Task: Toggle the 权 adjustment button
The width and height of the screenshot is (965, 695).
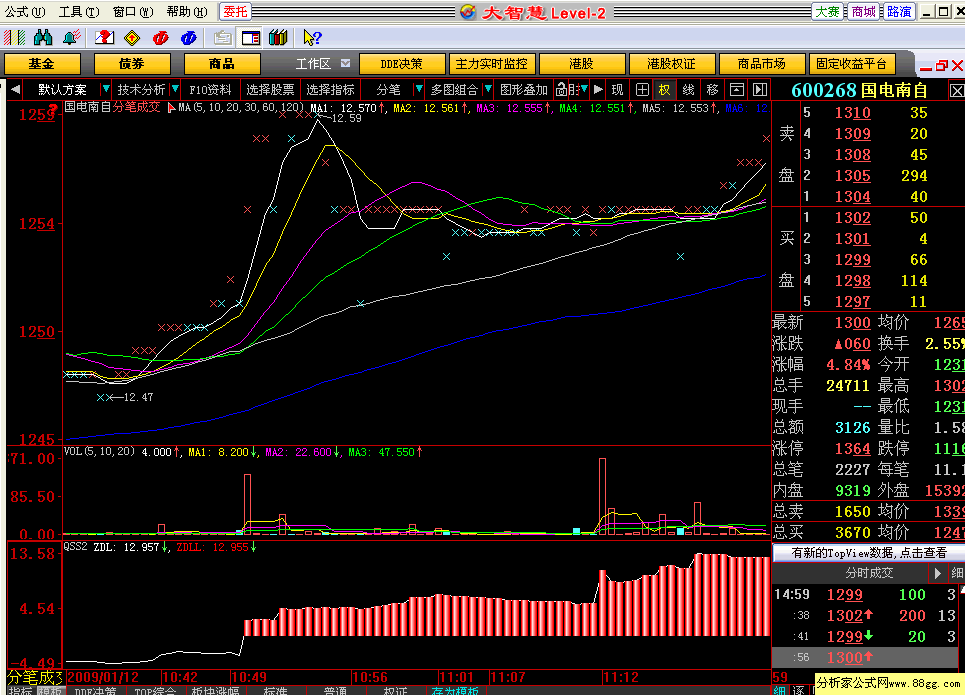Action: [665, 90]
